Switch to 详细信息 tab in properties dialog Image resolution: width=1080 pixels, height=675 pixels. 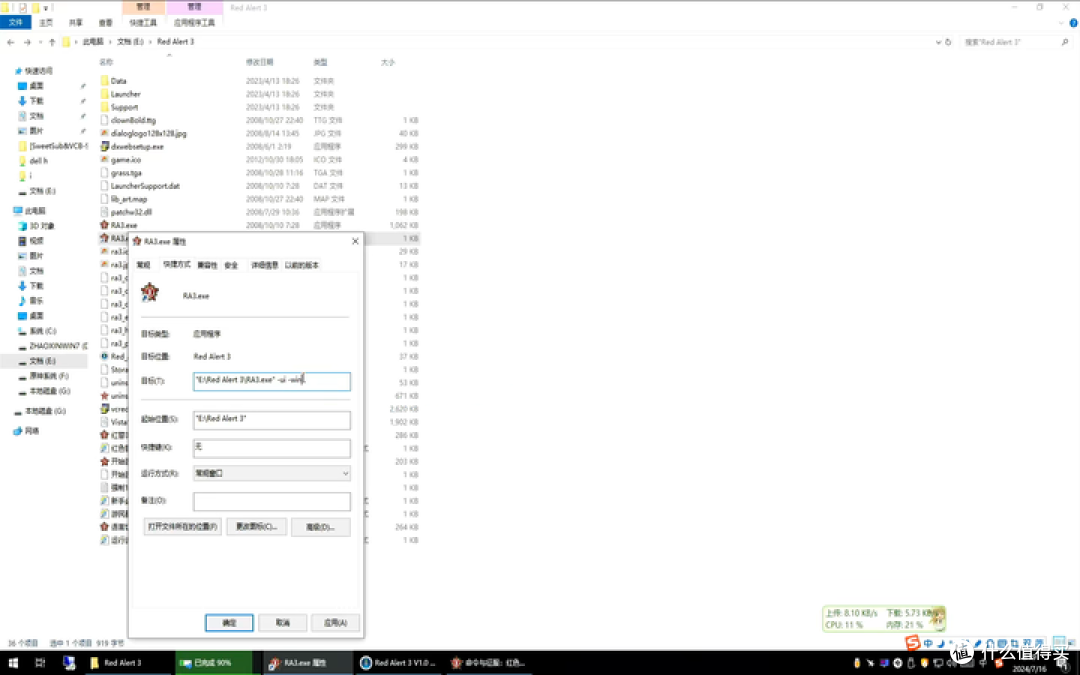[x=264, y=265]
